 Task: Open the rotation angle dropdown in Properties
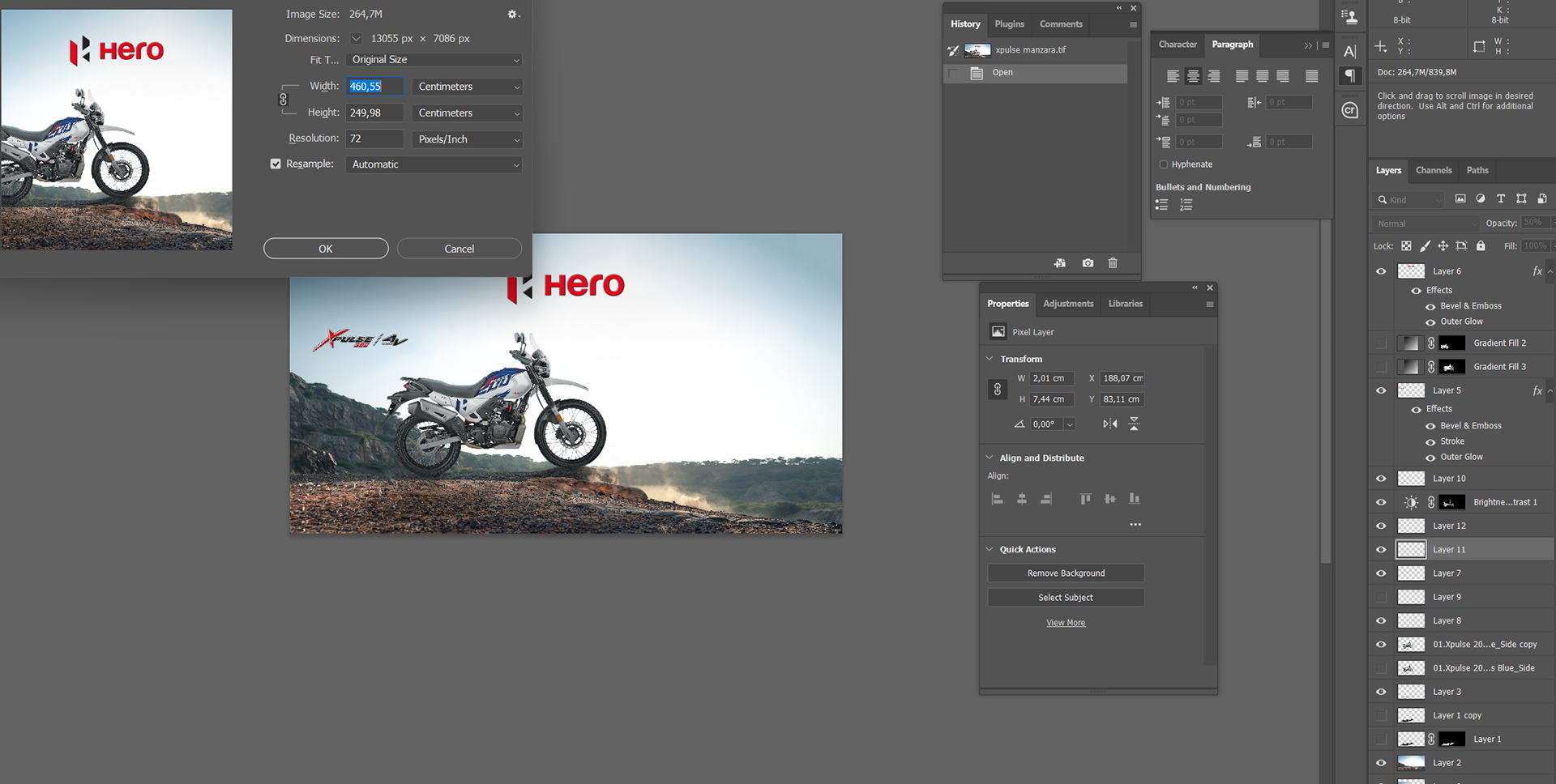tap(1070, 424)
